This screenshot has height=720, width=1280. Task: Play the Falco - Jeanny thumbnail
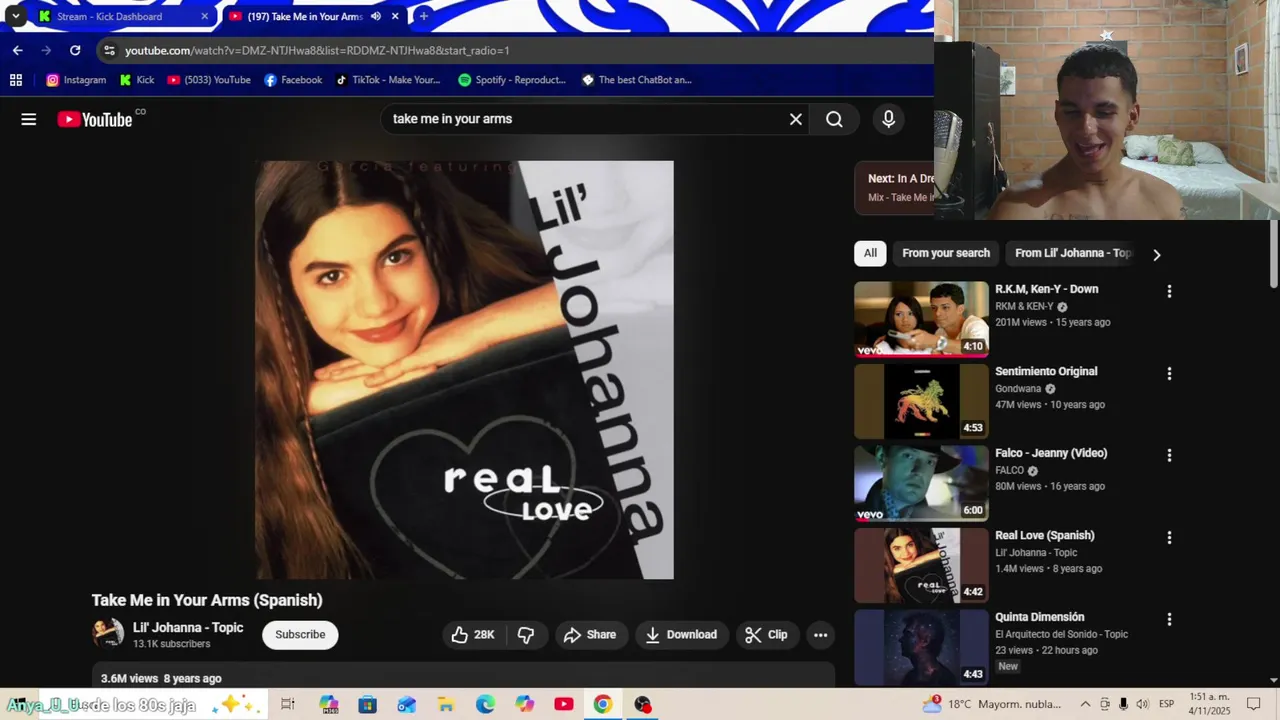click(x=921, y=483)
